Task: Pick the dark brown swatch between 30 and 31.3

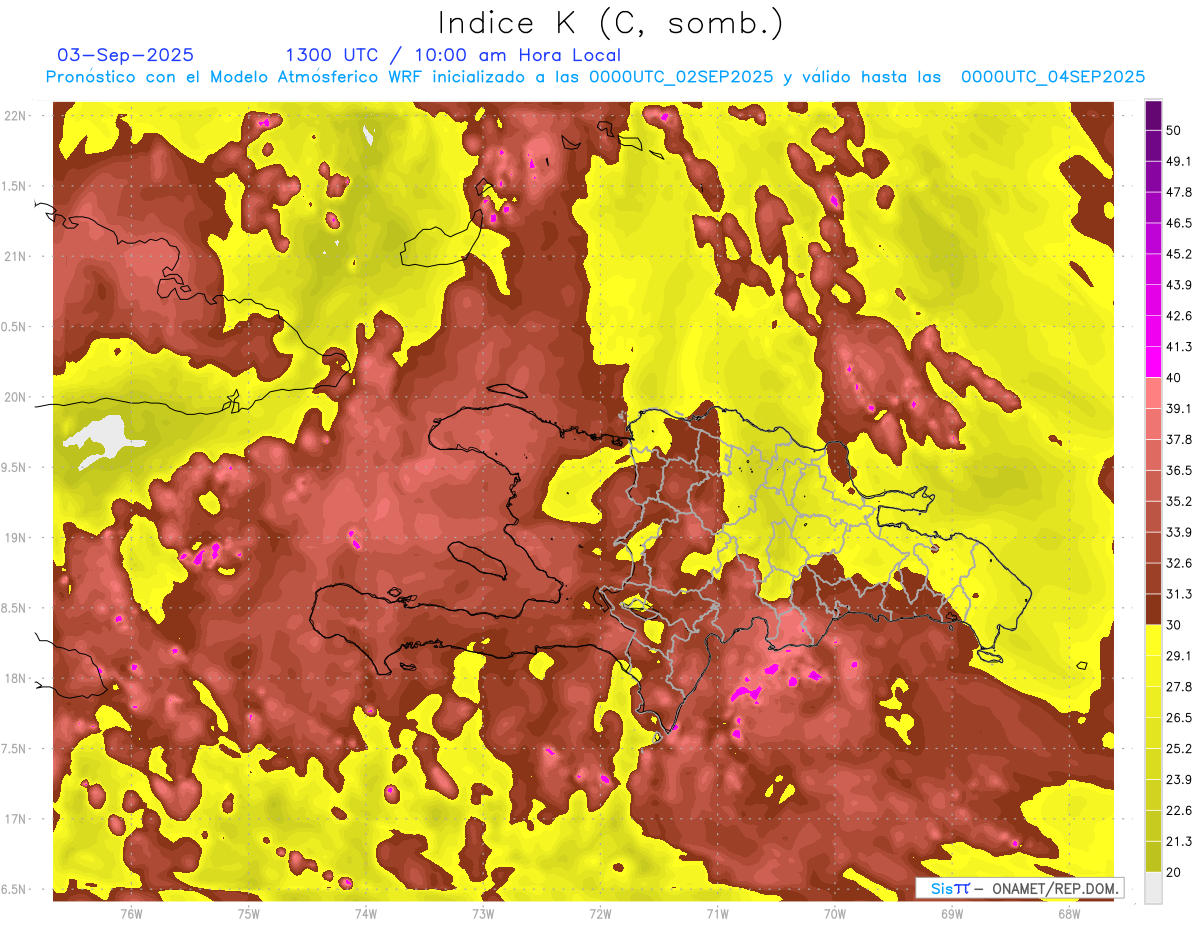Action: point(1153,609)
